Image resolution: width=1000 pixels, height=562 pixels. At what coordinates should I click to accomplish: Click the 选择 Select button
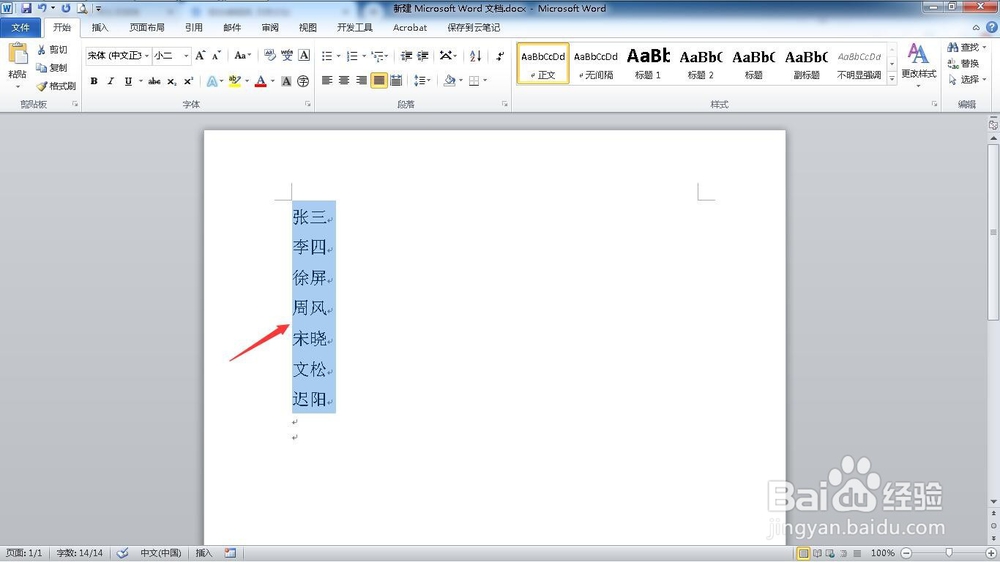click(967, 79)
